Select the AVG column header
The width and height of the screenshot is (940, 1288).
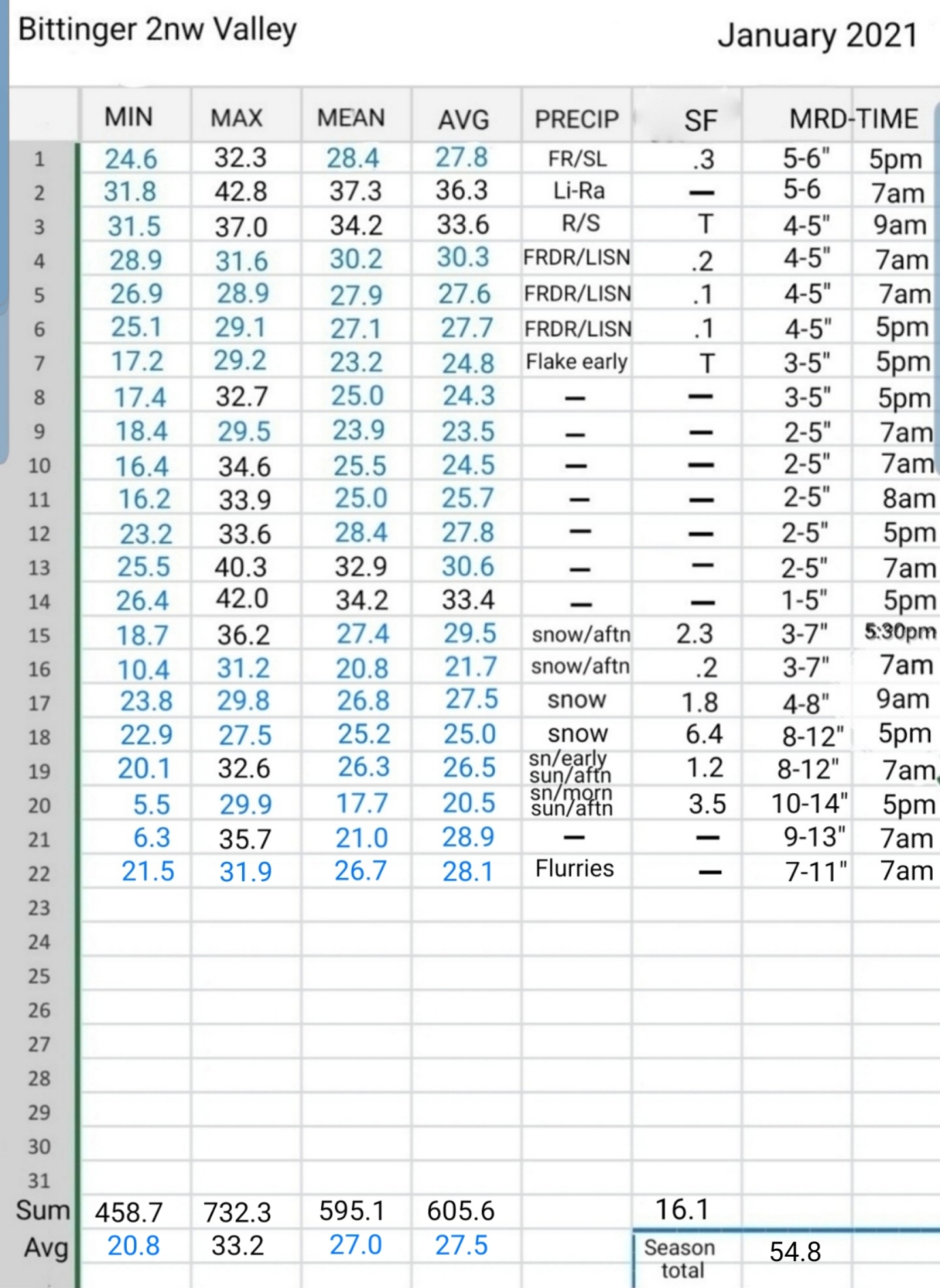click(x=463, y=120)
